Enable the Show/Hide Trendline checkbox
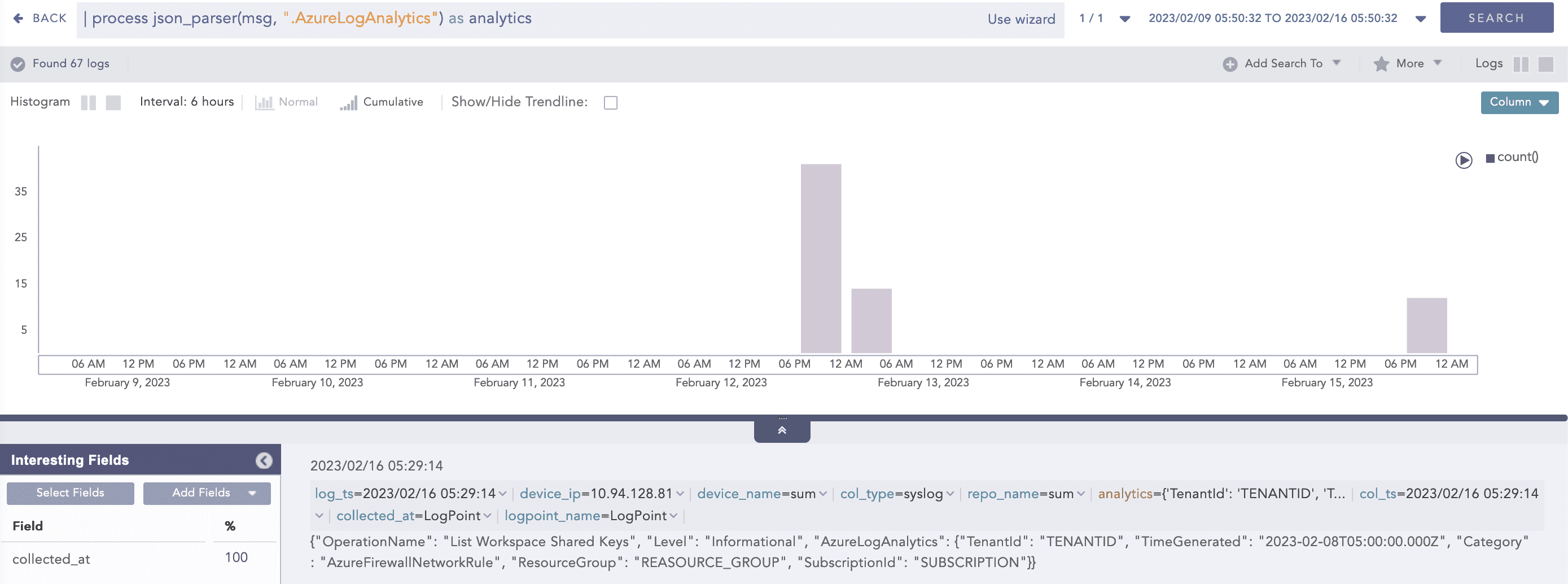Viewport: 1568px width, 584px height. click(x=611, y=102)
